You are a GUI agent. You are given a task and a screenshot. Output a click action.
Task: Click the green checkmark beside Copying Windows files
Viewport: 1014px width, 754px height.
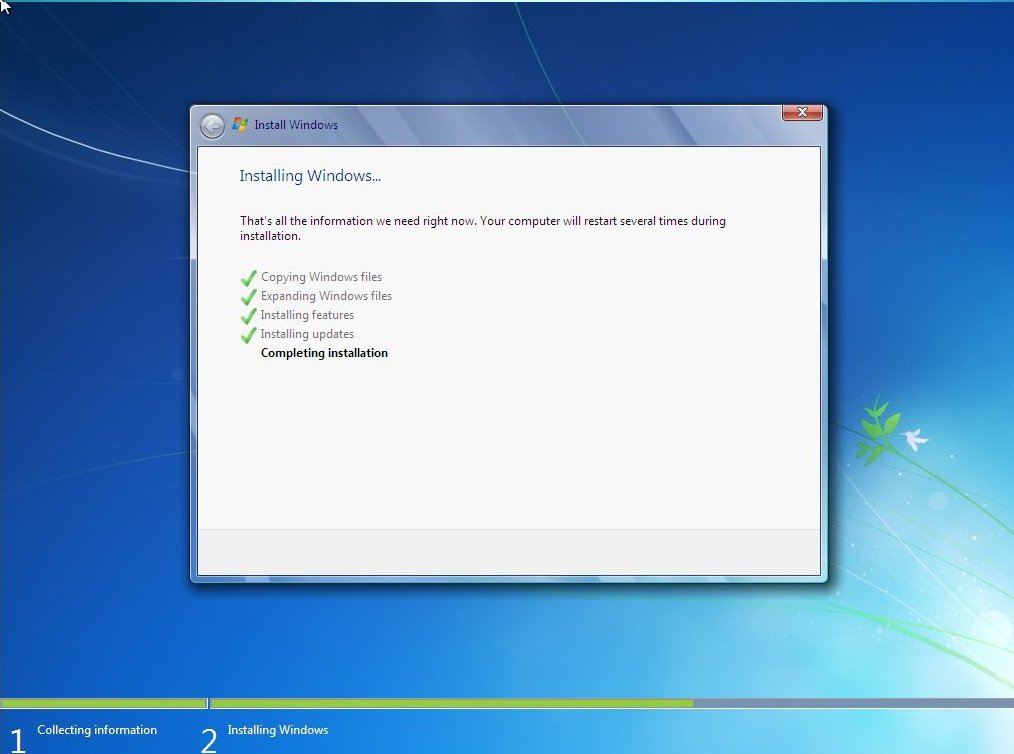pos(249,278)
